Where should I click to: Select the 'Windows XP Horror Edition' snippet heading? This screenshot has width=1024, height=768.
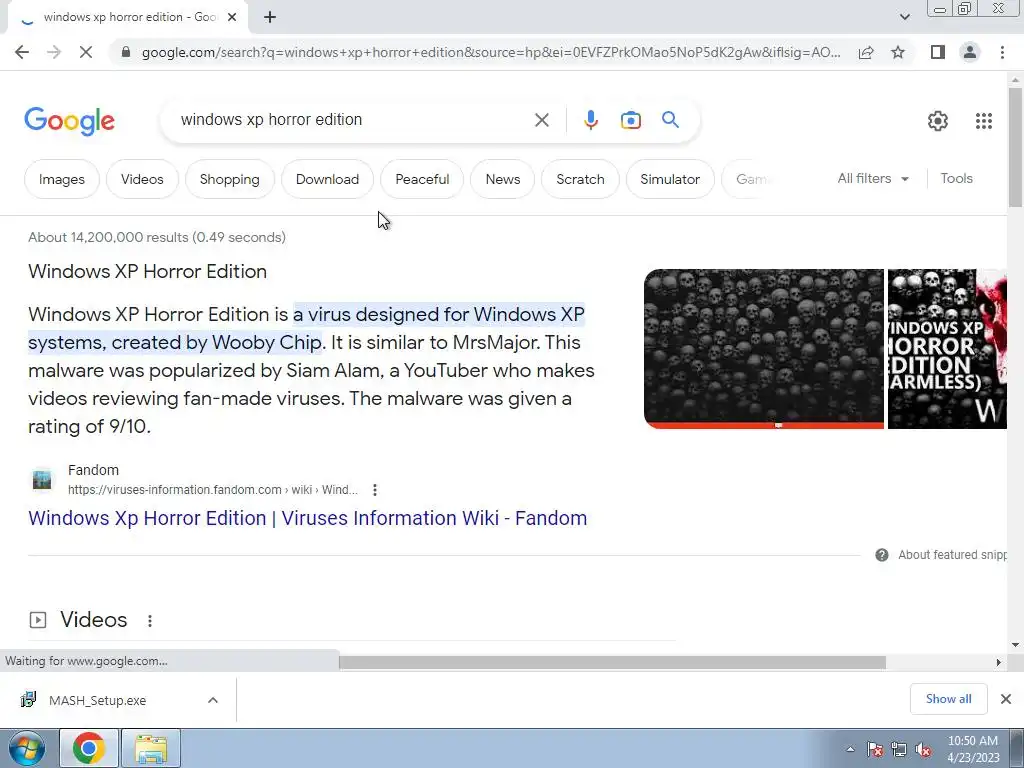(148, 272)
